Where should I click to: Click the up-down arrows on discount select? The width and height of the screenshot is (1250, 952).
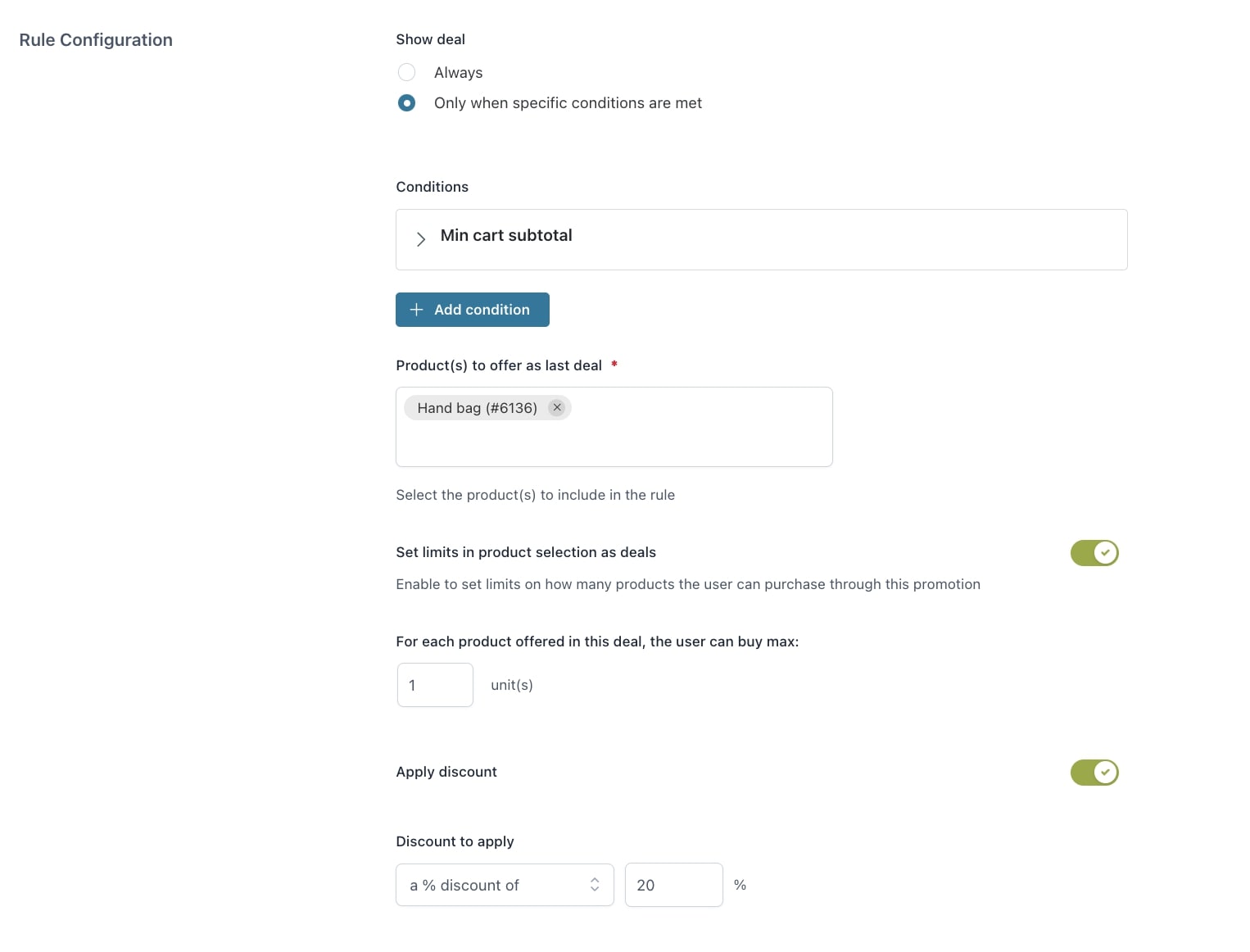point(595,885)
